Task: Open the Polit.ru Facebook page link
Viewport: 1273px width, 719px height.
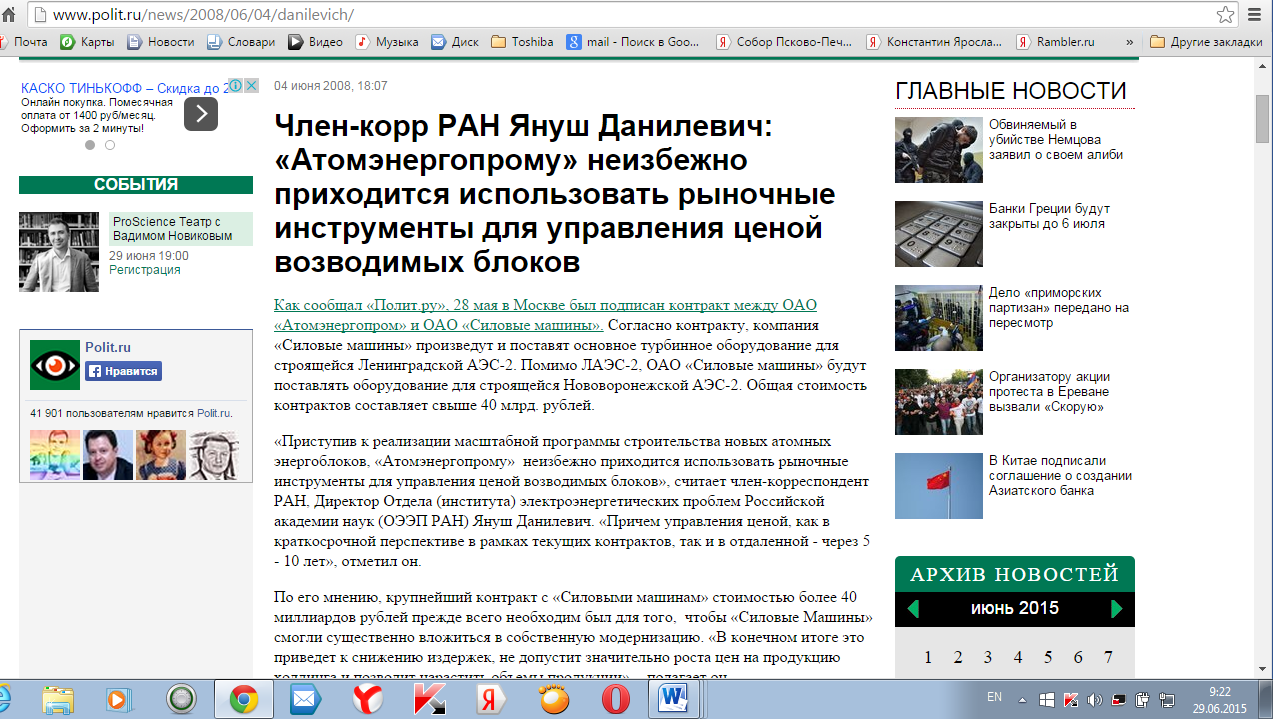Action: 107,346
